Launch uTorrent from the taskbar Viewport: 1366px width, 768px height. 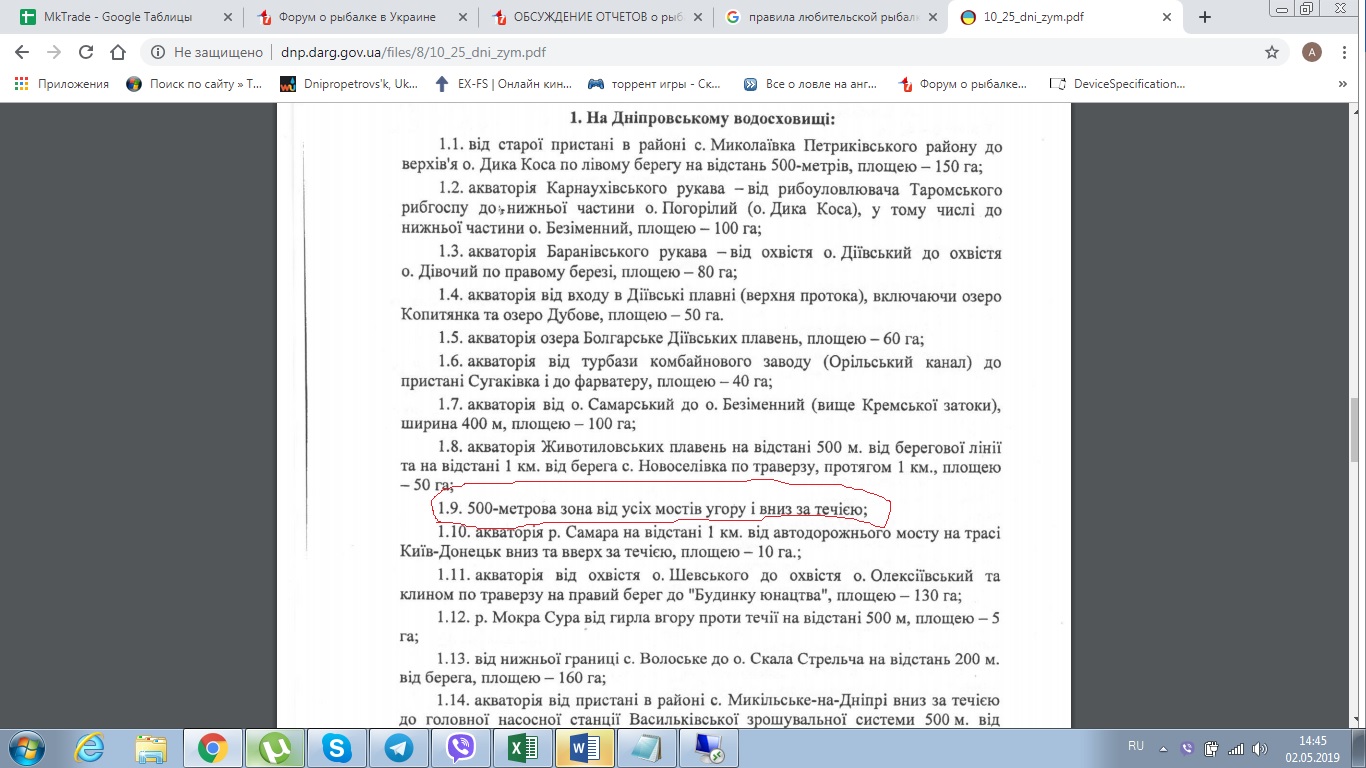(x=272, y=747)
